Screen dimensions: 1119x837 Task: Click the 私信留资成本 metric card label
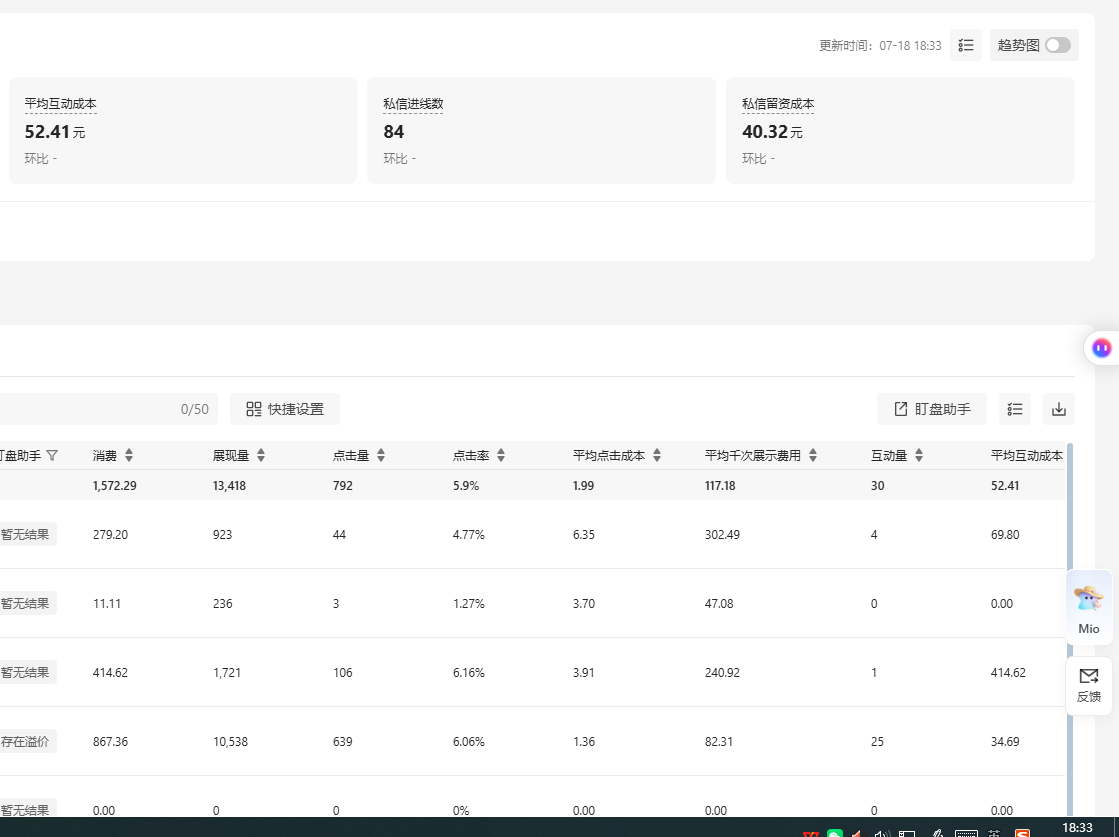pyautogui.click(x=778, y=104)
